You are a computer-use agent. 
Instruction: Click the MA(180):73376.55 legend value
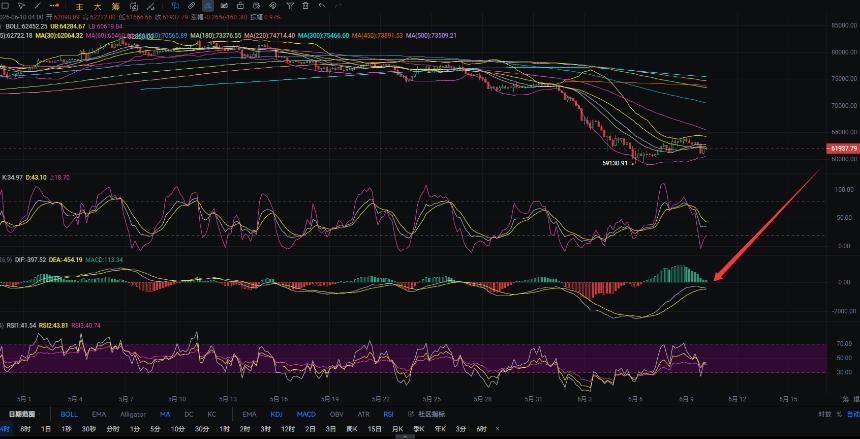tap(215, 36)
